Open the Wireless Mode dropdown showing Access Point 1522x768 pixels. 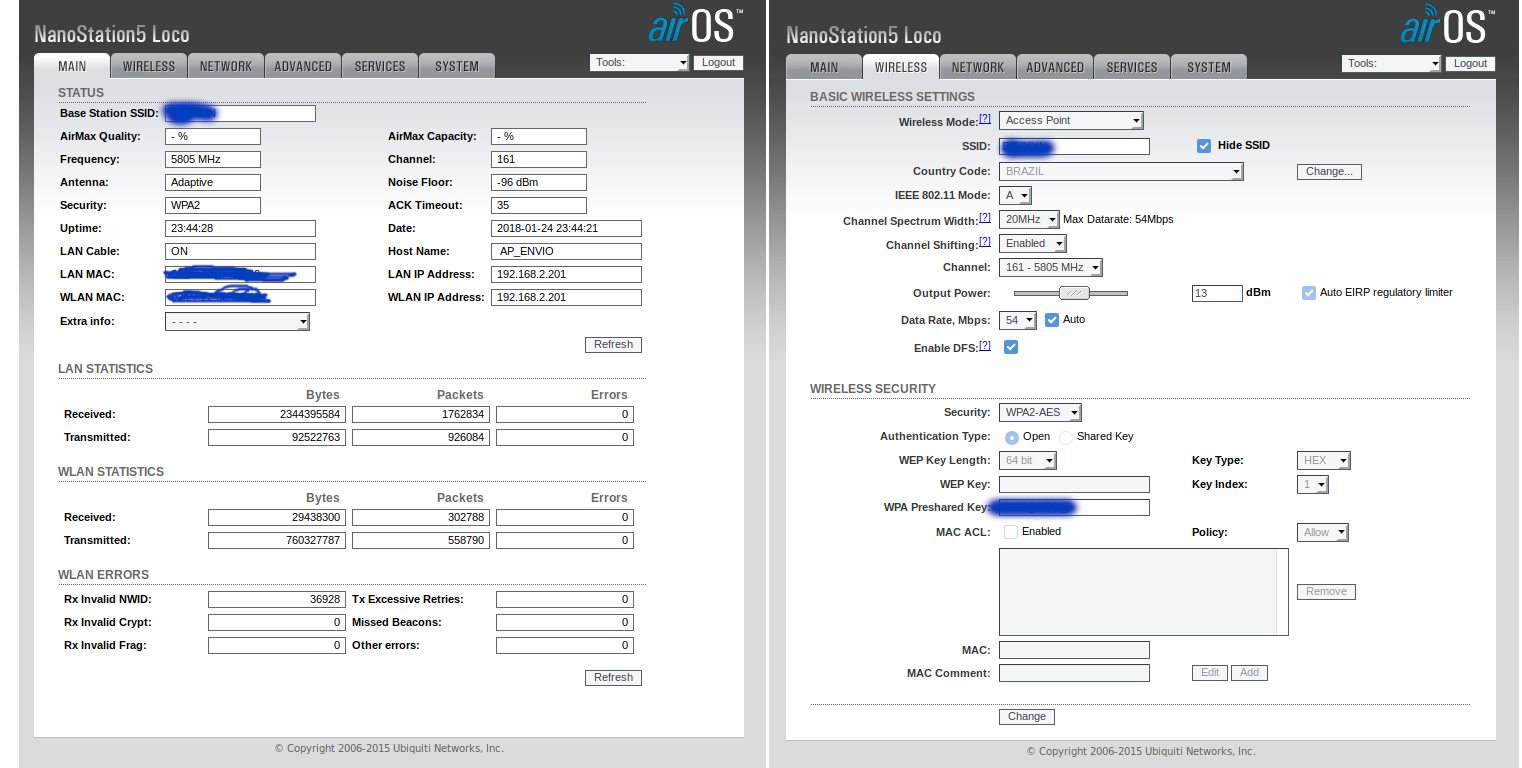click(x=1071, y=121)
